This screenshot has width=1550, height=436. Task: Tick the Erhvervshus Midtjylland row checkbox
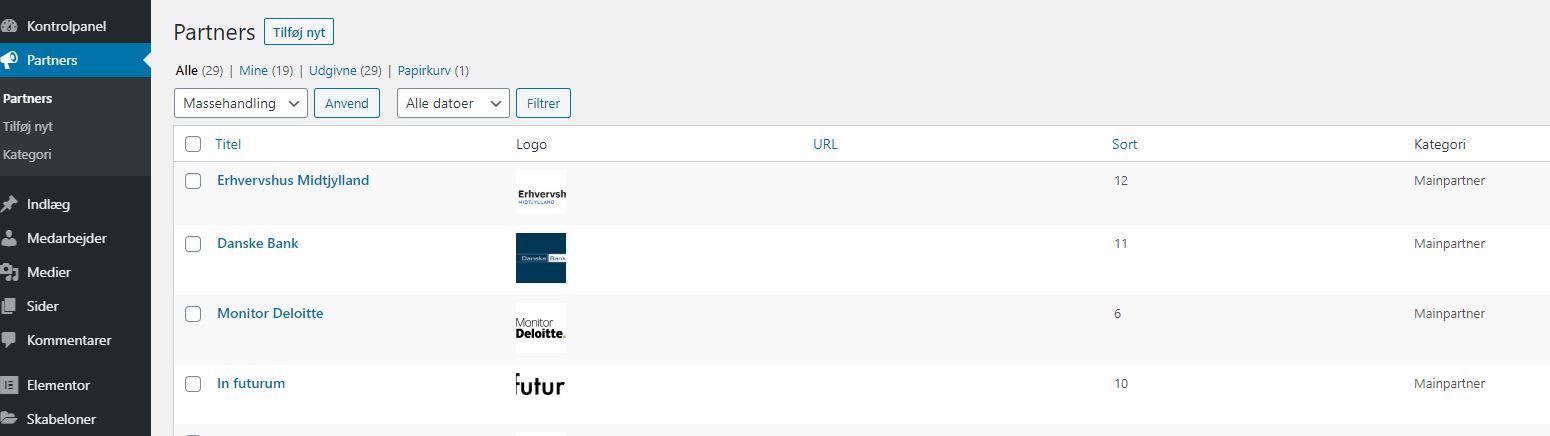pos(193,181)
